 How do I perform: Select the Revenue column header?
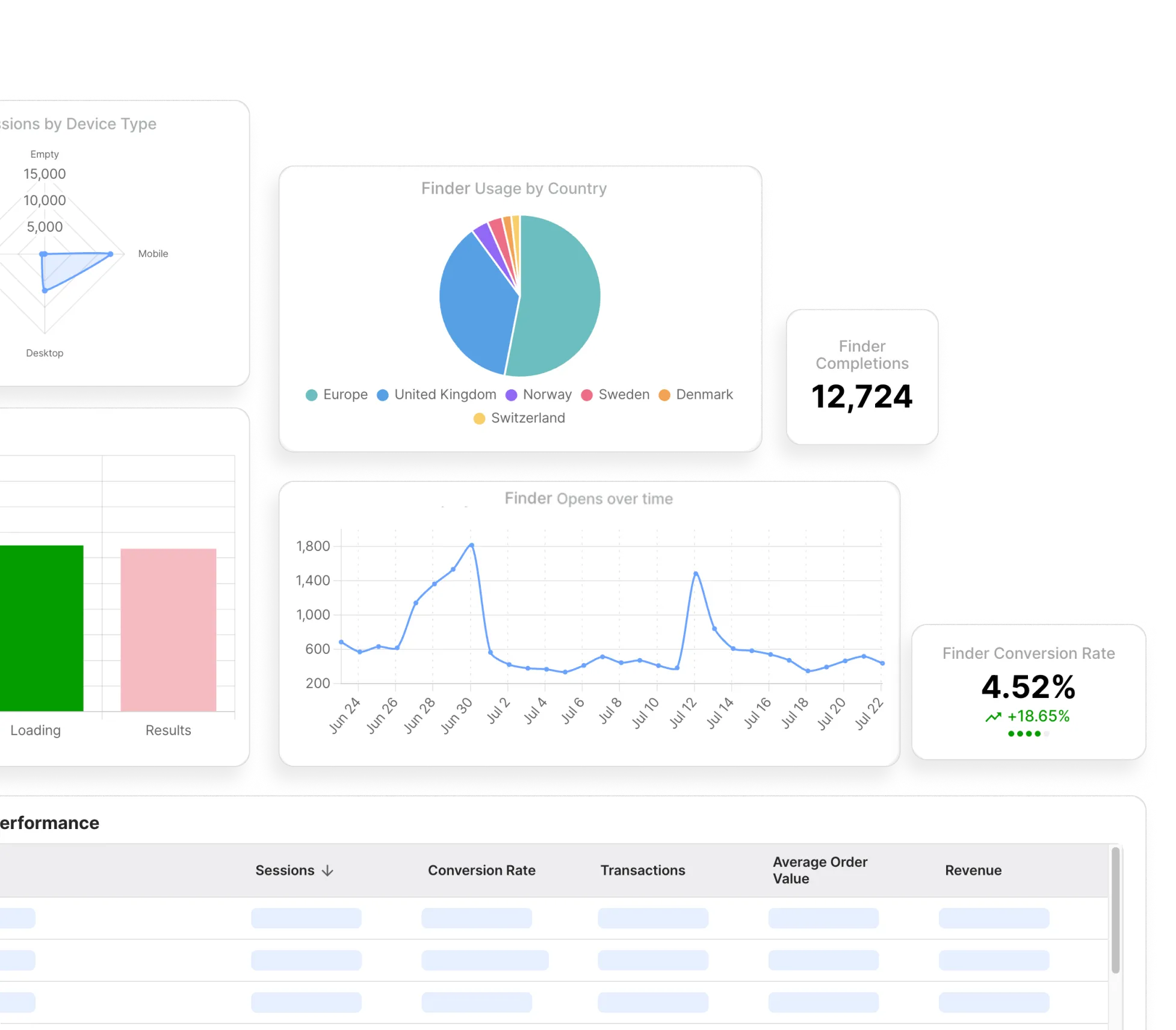pos(973,871)
